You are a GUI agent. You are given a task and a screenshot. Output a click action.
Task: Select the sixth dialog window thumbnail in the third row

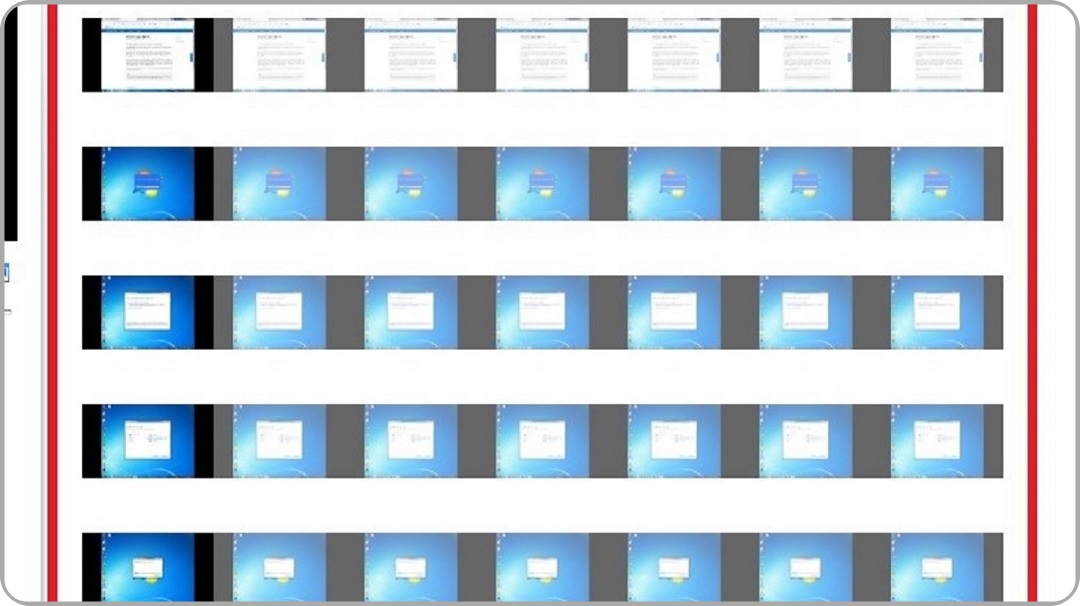[805, 312]
